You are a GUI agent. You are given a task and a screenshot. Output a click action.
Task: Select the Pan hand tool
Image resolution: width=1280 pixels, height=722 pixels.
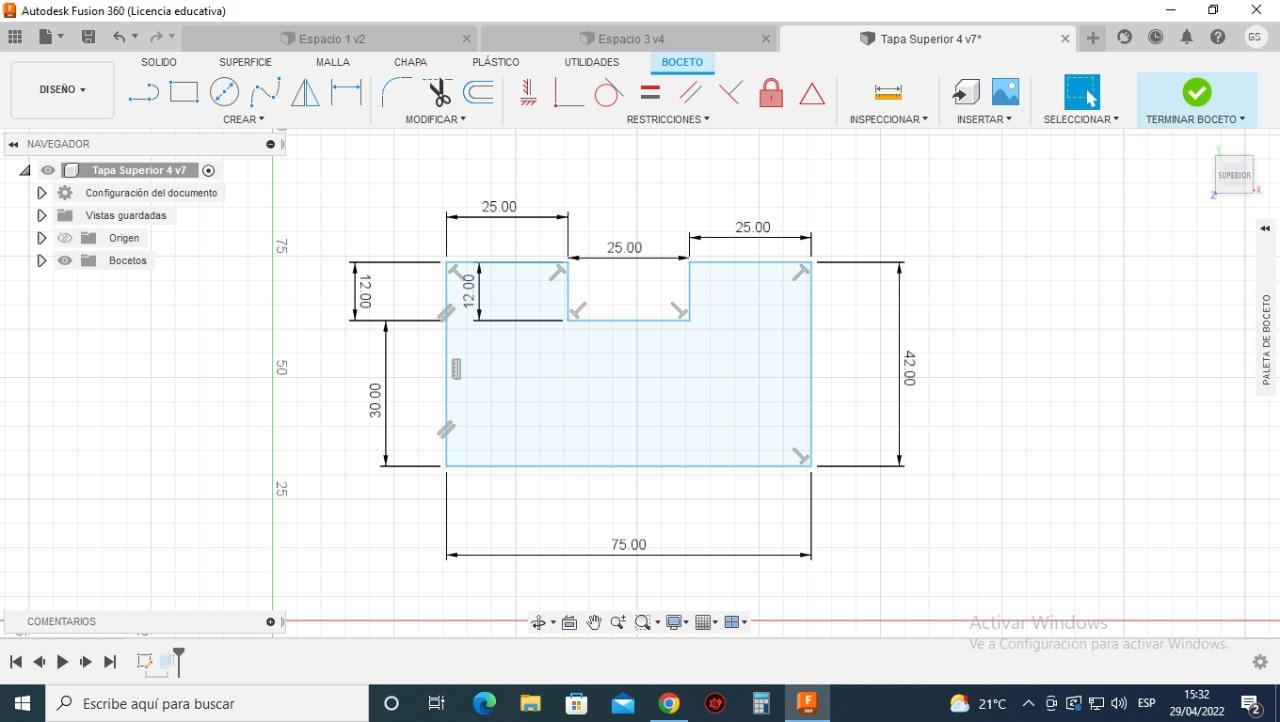pos(594,622)
